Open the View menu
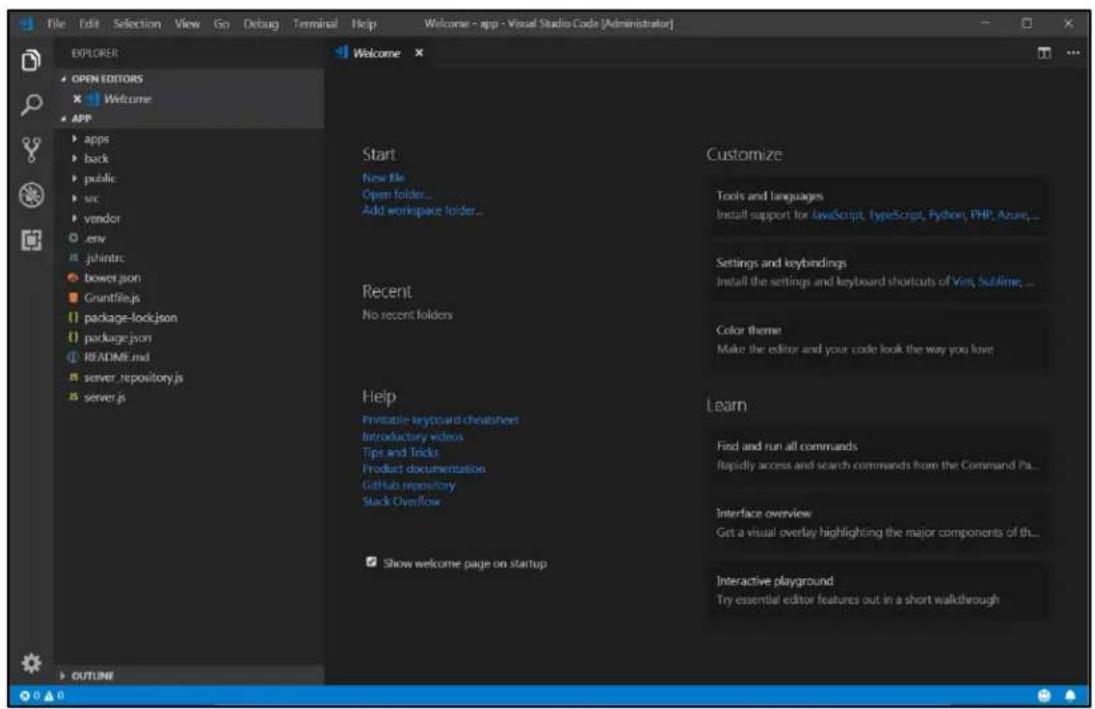 coord(187,24)
